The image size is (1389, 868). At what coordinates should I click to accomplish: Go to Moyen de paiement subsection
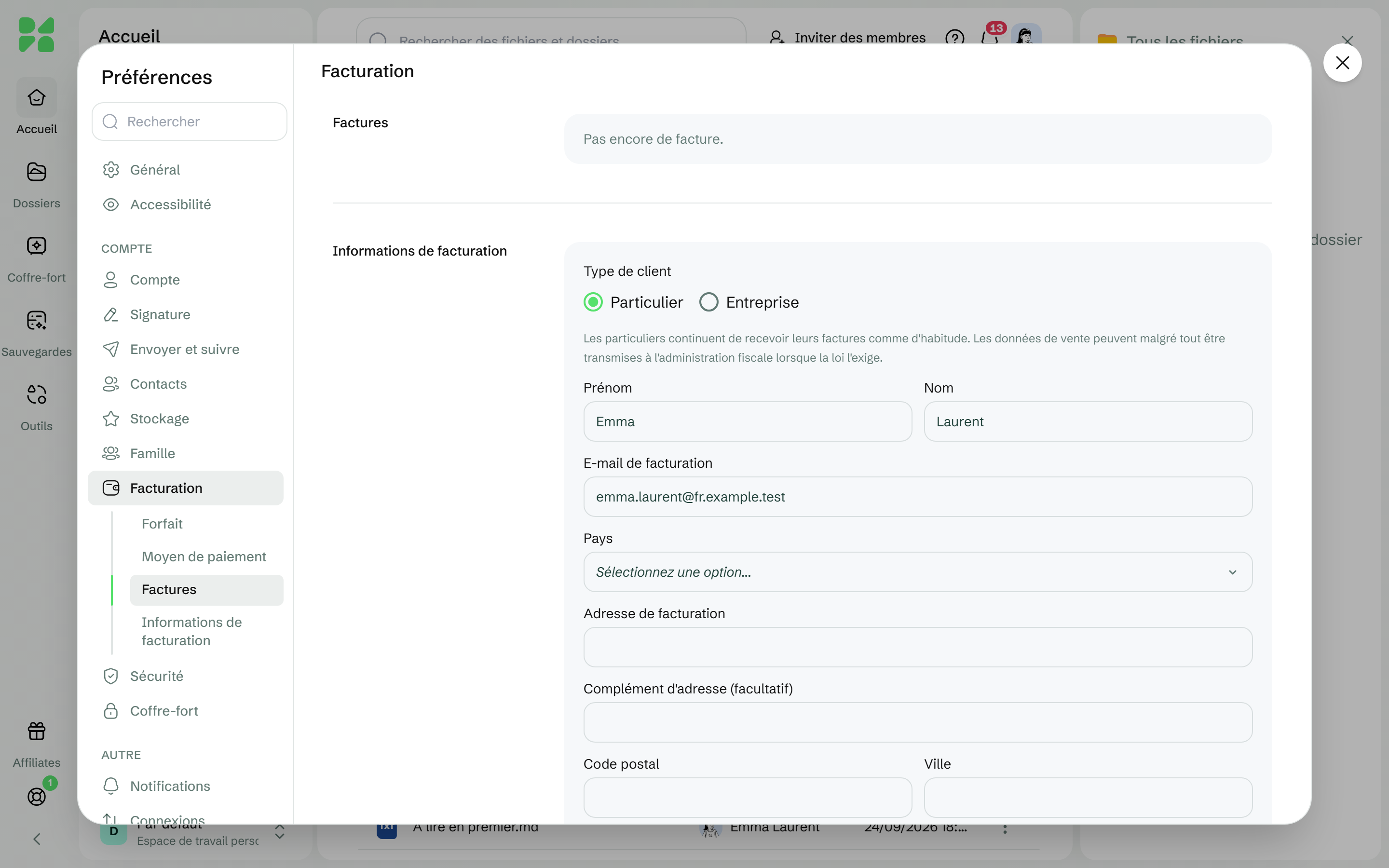(x=204, y=556)
